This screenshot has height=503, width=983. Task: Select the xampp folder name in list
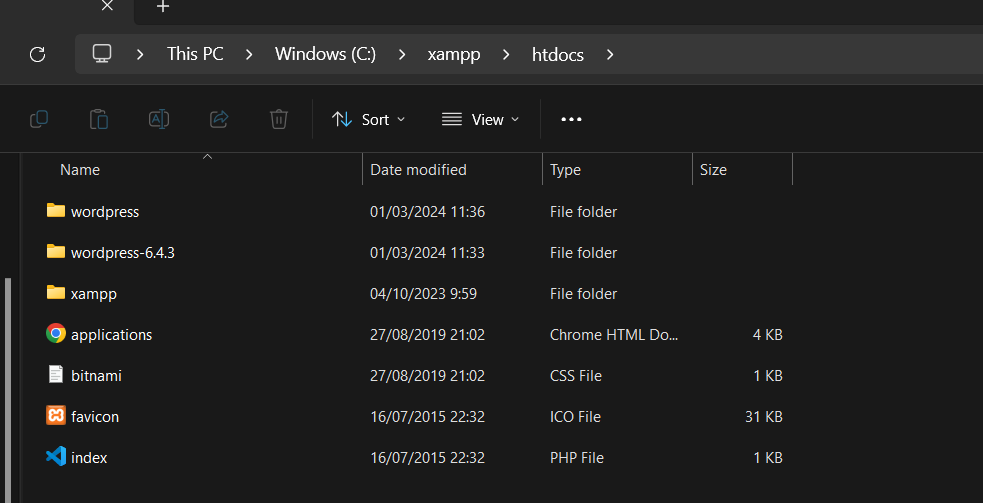pyautogui.click(x=94, y=294)
